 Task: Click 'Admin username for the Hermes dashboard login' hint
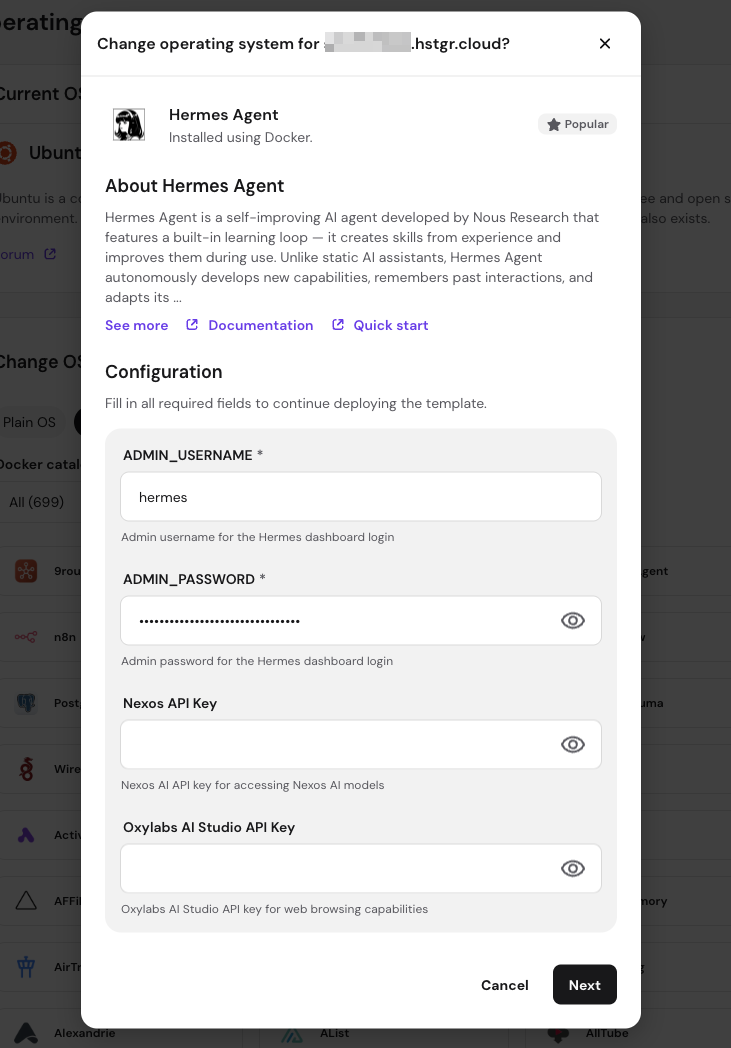coord(257,537)
